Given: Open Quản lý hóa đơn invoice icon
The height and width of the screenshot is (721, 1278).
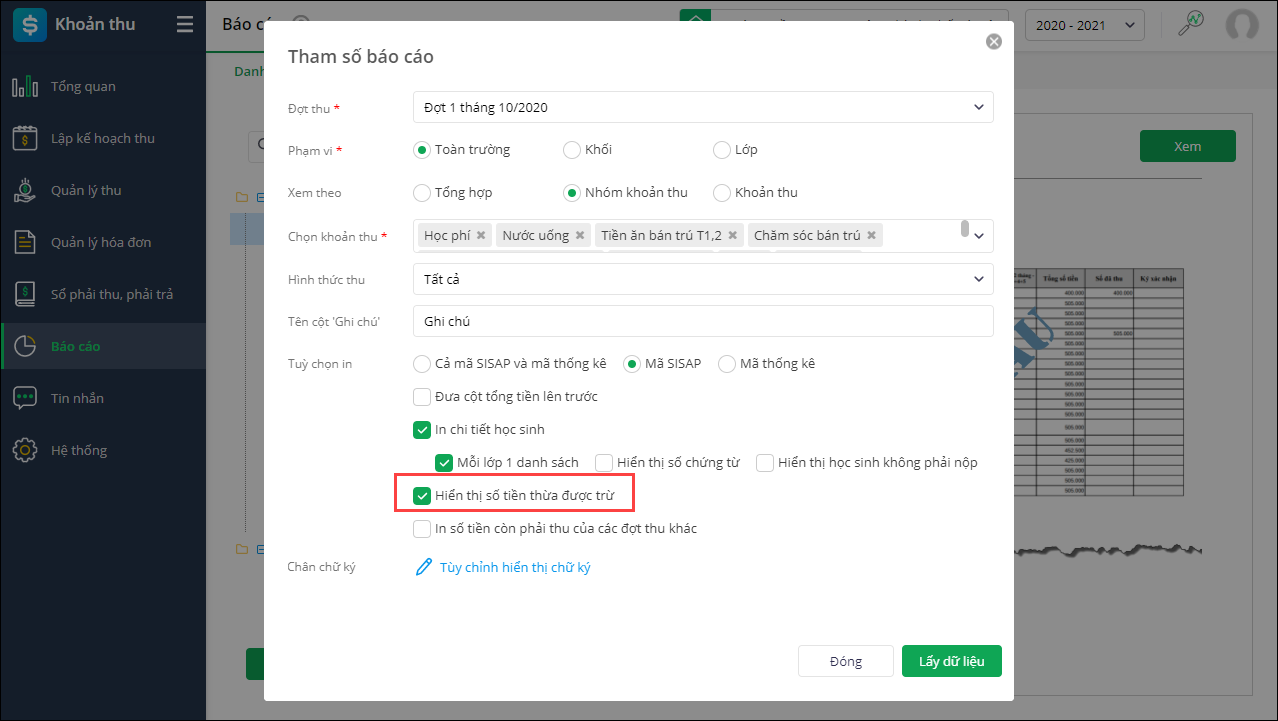Looking at the screenshot, I should pos(25,243).
